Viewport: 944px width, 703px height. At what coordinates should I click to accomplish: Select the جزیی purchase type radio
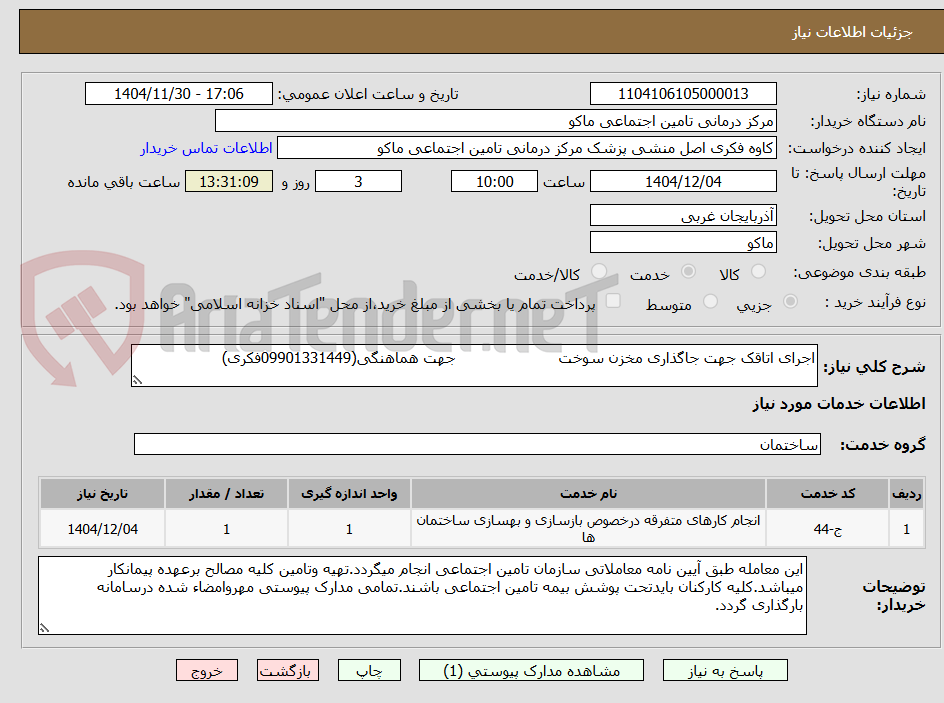(x=790, y=301)
